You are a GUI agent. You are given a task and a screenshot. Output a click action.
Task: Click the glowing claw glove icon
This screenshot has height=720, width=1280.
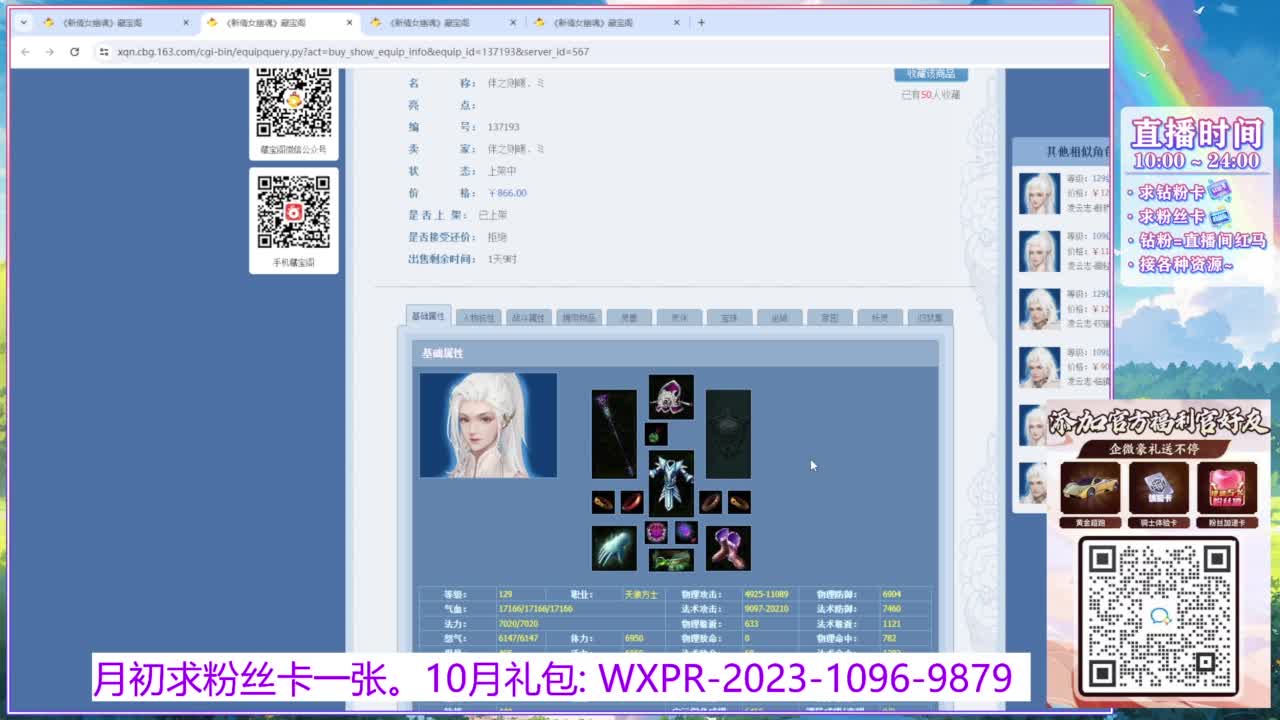[x=613, y=548]
